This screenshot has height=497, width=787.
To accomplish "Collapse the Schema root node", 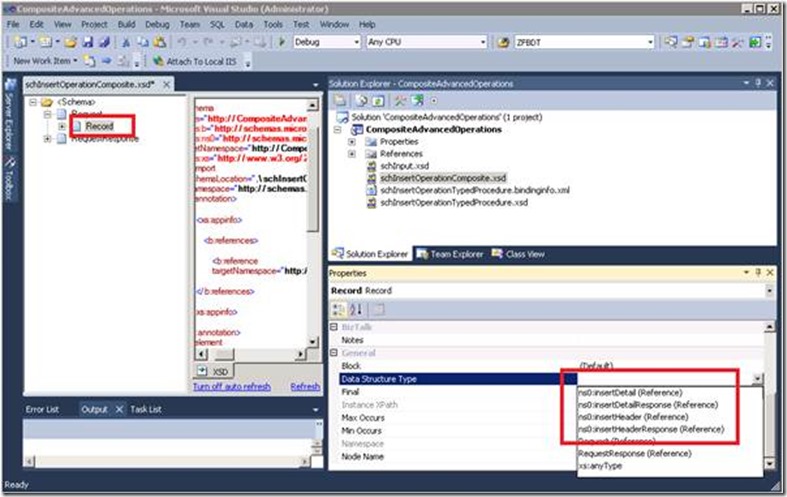I will (33, 102).
